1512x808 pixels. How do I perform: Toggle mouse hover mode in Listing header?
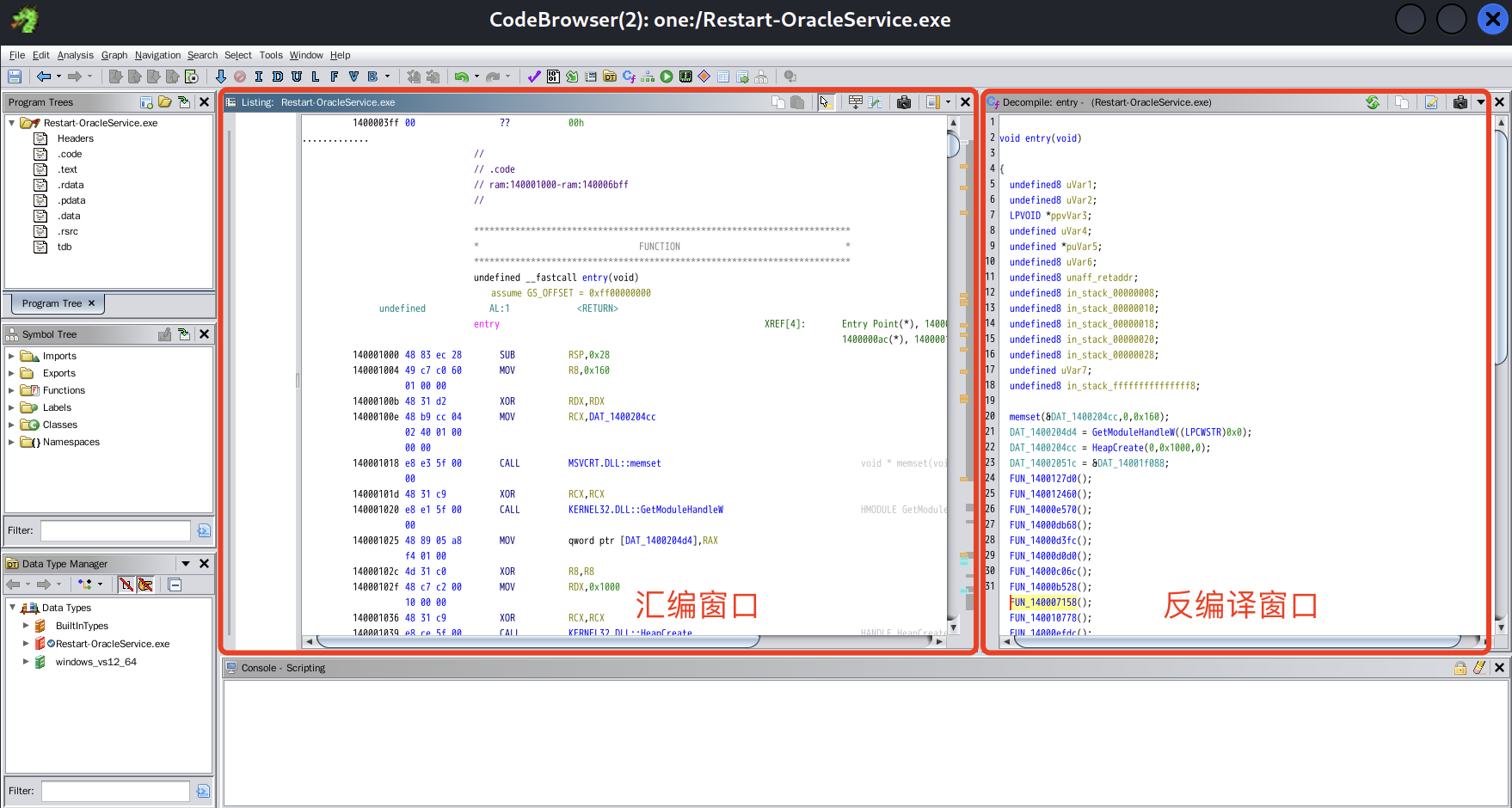point(825,102)
